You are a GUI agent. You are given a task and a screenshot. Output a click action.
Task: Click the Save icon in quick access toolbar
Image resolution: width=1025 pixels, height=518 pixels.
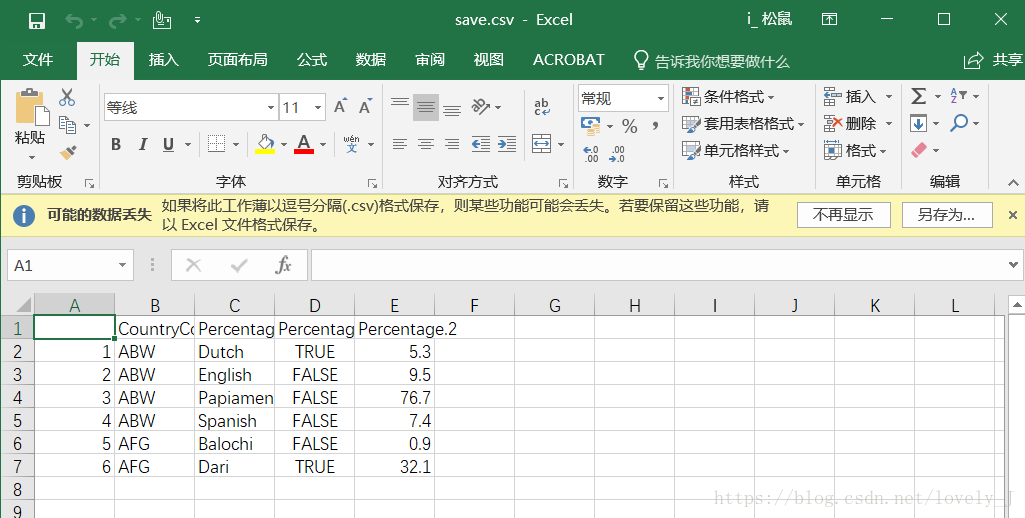[x=37, y=20]
